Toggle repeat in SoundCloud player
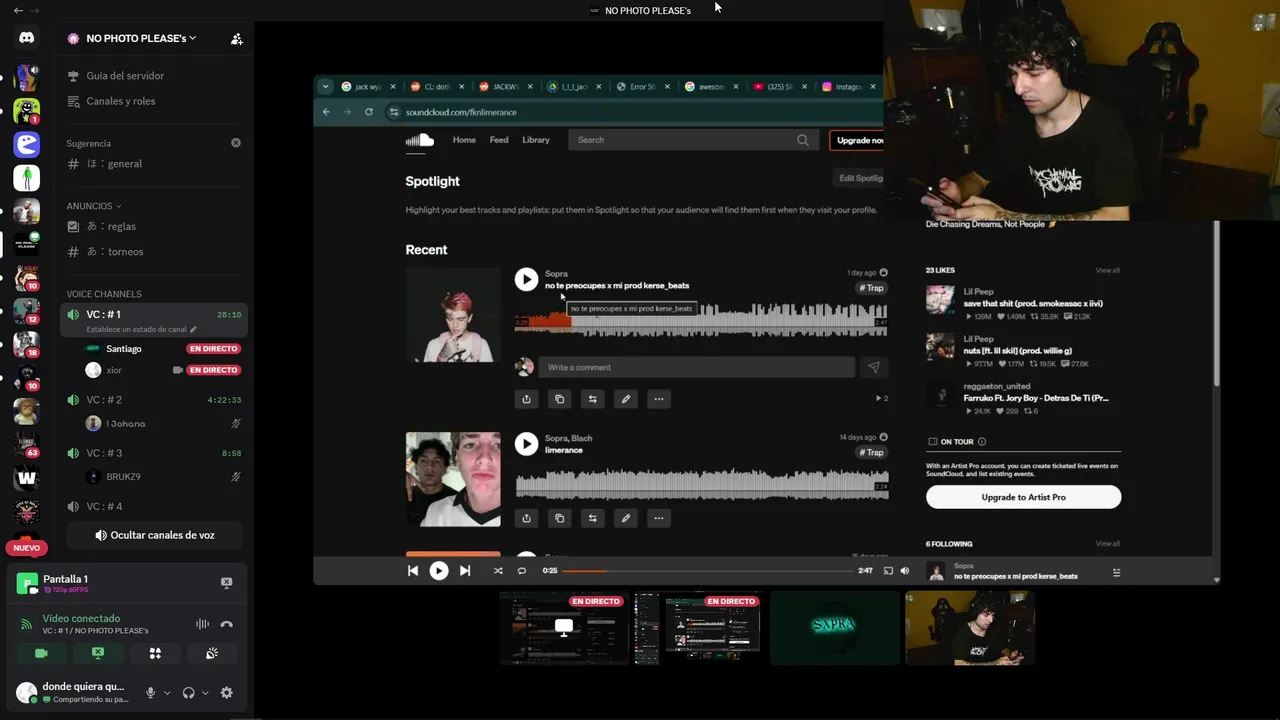Image resolution: width=1280 pixels, height=720 pixels. [x=521, y=571]
